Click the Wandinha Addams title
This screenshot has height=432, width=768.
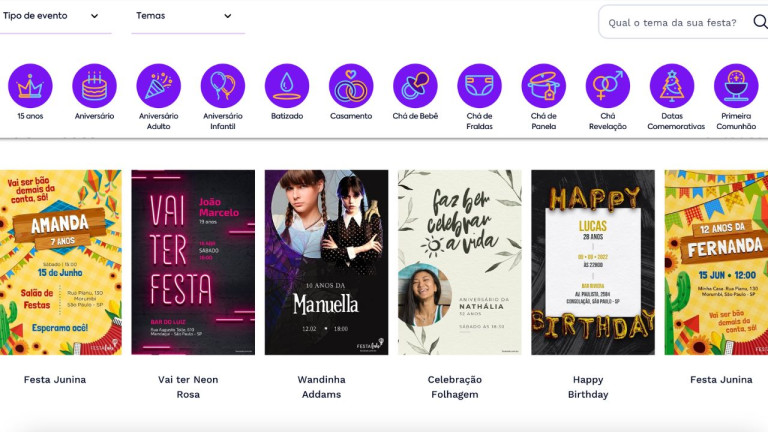click(321, 387)
